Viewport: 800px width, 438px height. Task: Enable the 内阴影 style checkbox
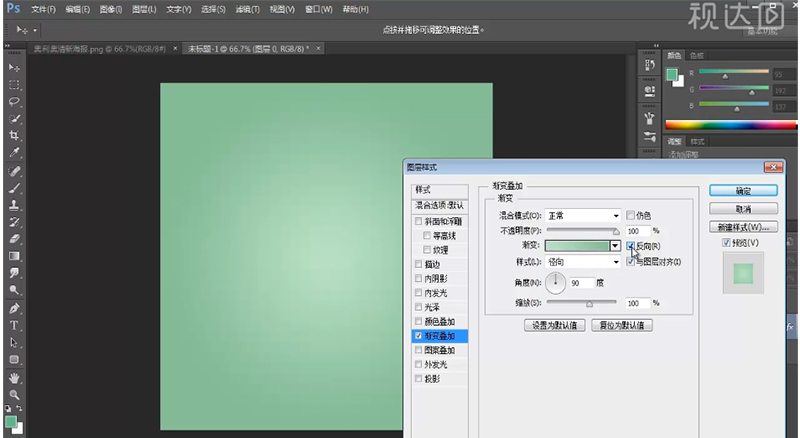pyautogui.click(x=419, y=278)
